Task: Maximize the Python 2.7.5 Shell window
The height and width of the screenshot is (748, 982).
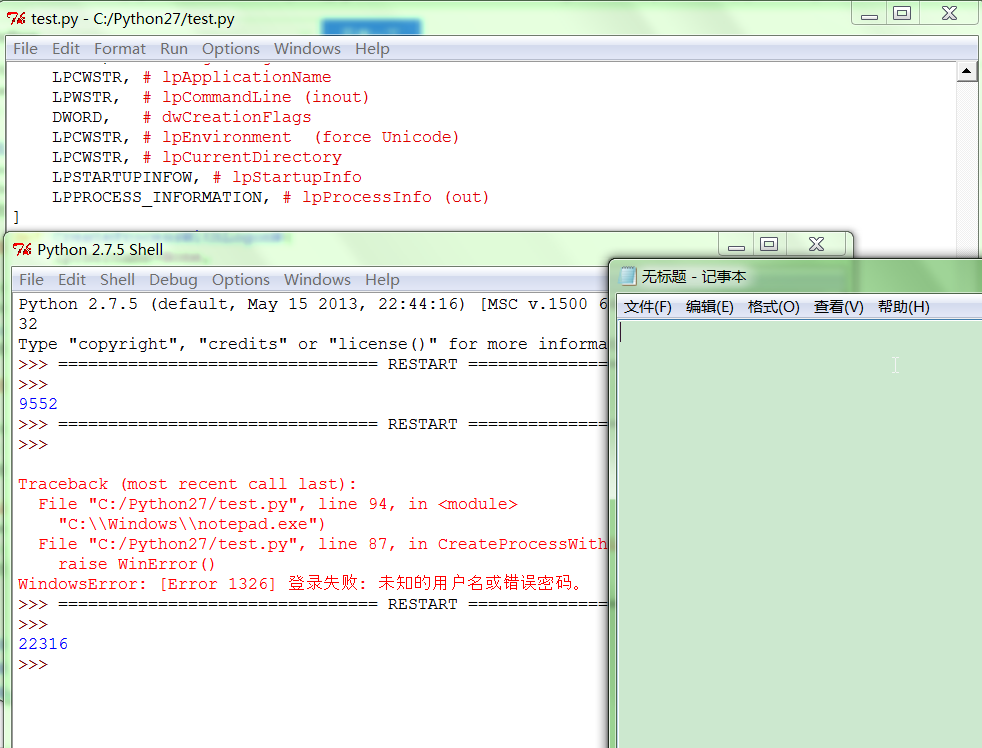Action: click(x=769, y=244)
